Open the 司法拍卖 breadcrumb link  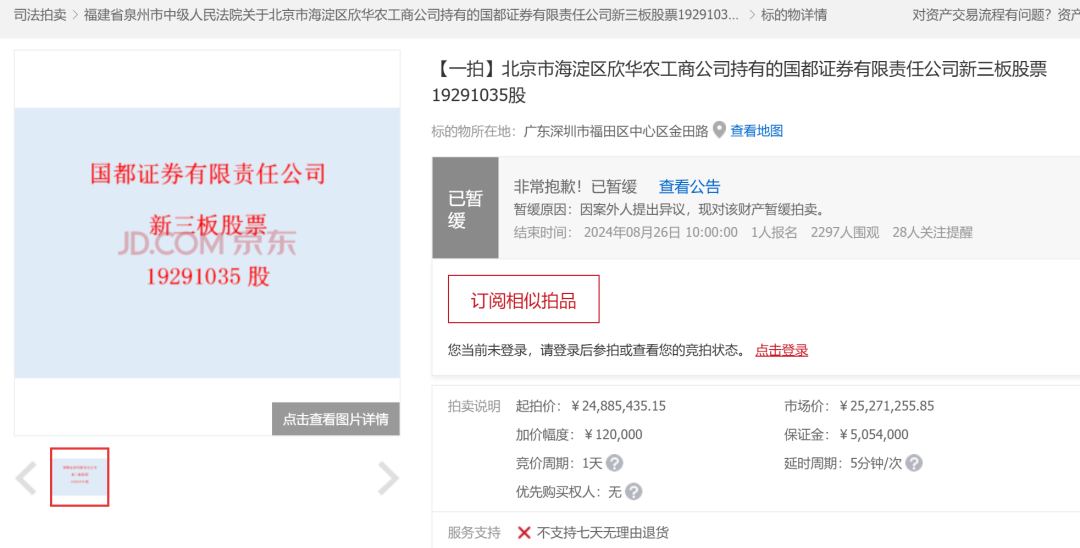click(x=40, y=14)
